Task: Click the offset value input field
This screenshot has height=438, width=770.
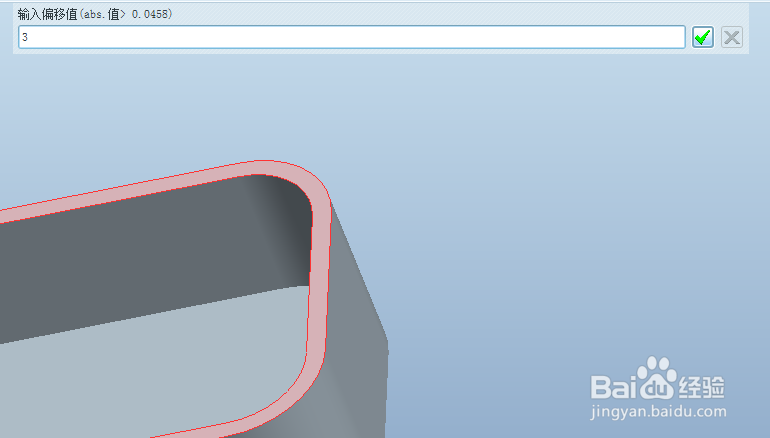Action: [x=352, y=37]
